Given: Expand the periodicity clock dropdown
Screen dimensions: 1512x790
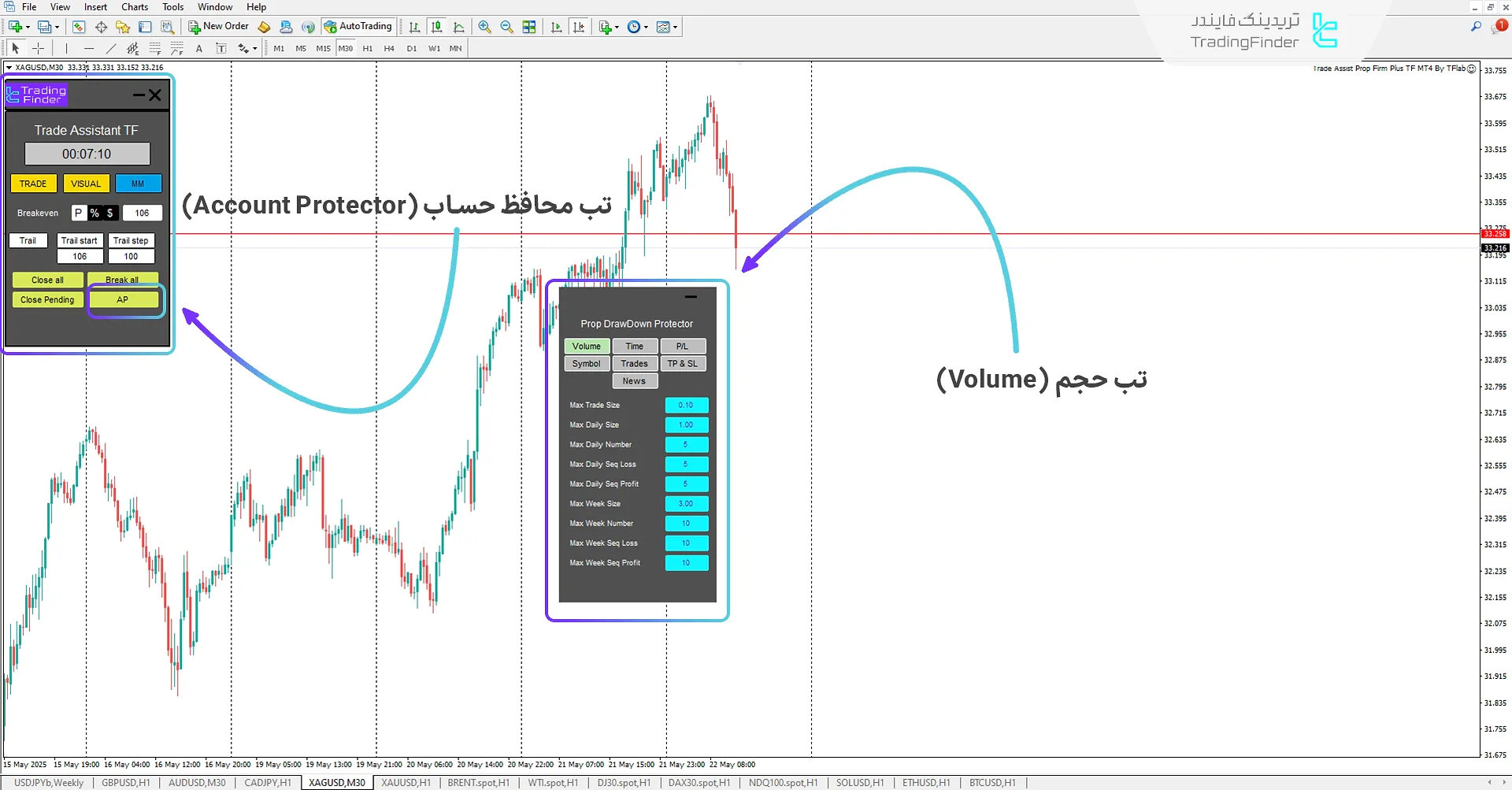Looking at the screenshot, I should tap(646, 28).
